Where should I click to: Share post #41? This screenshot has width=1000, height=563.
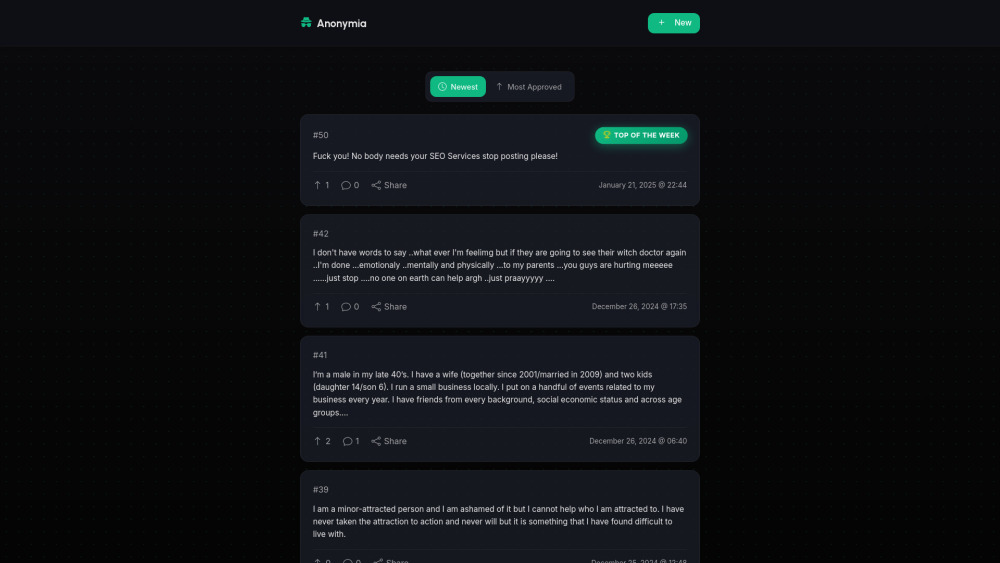coord(389,441)
